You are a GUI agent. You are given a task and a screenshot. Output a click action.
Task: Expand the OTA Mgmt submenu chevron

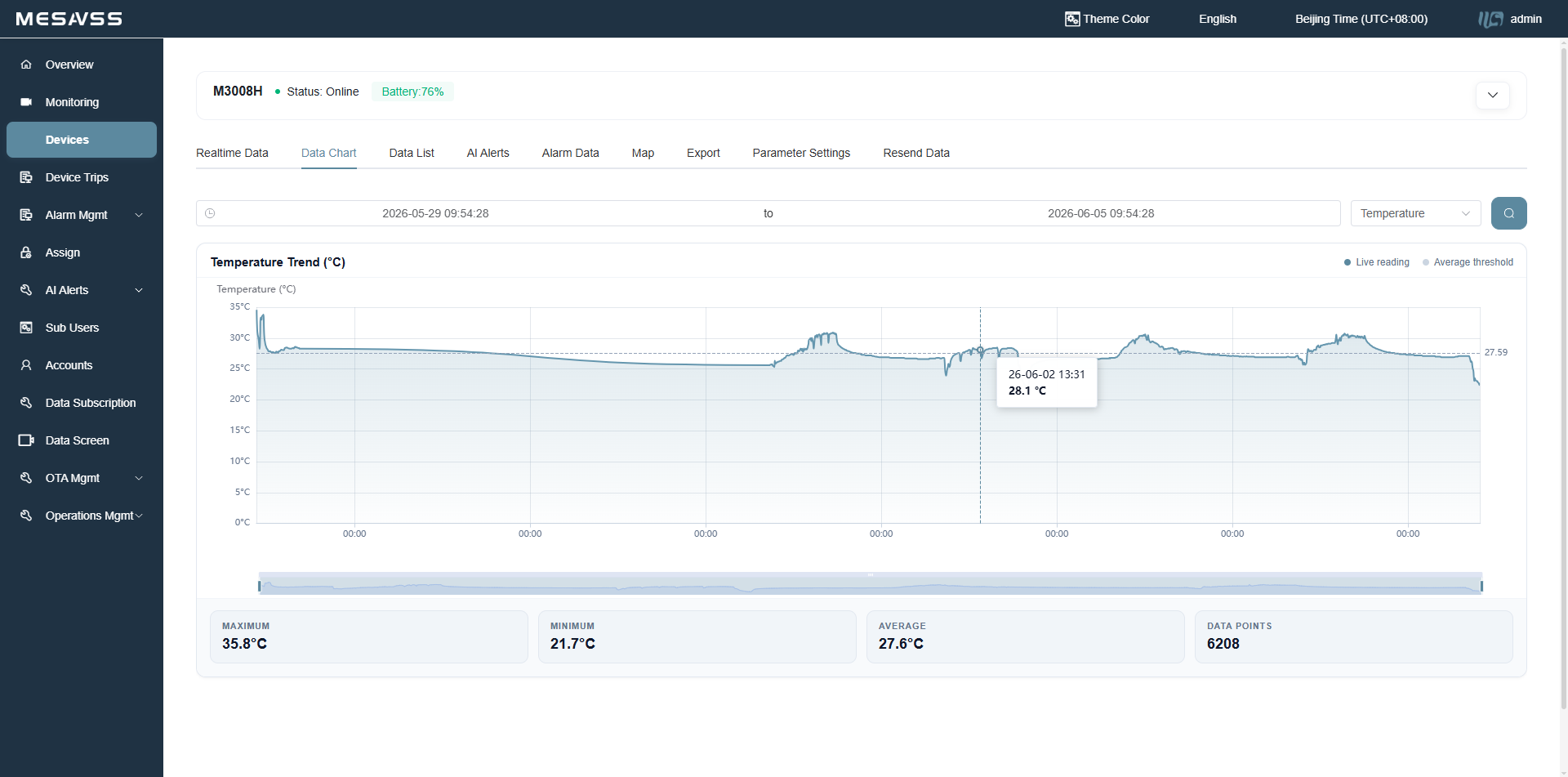coord(139,478)
